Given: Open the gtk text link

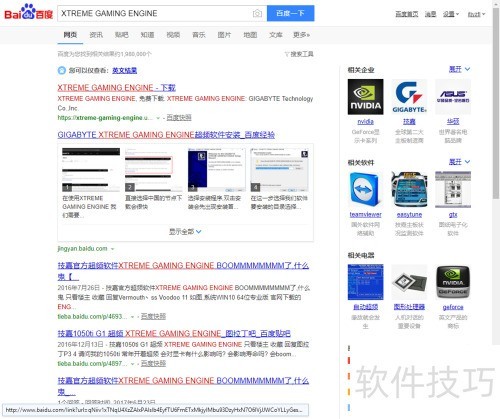Looking at the screenshot, I should click(x=453, y=214).
